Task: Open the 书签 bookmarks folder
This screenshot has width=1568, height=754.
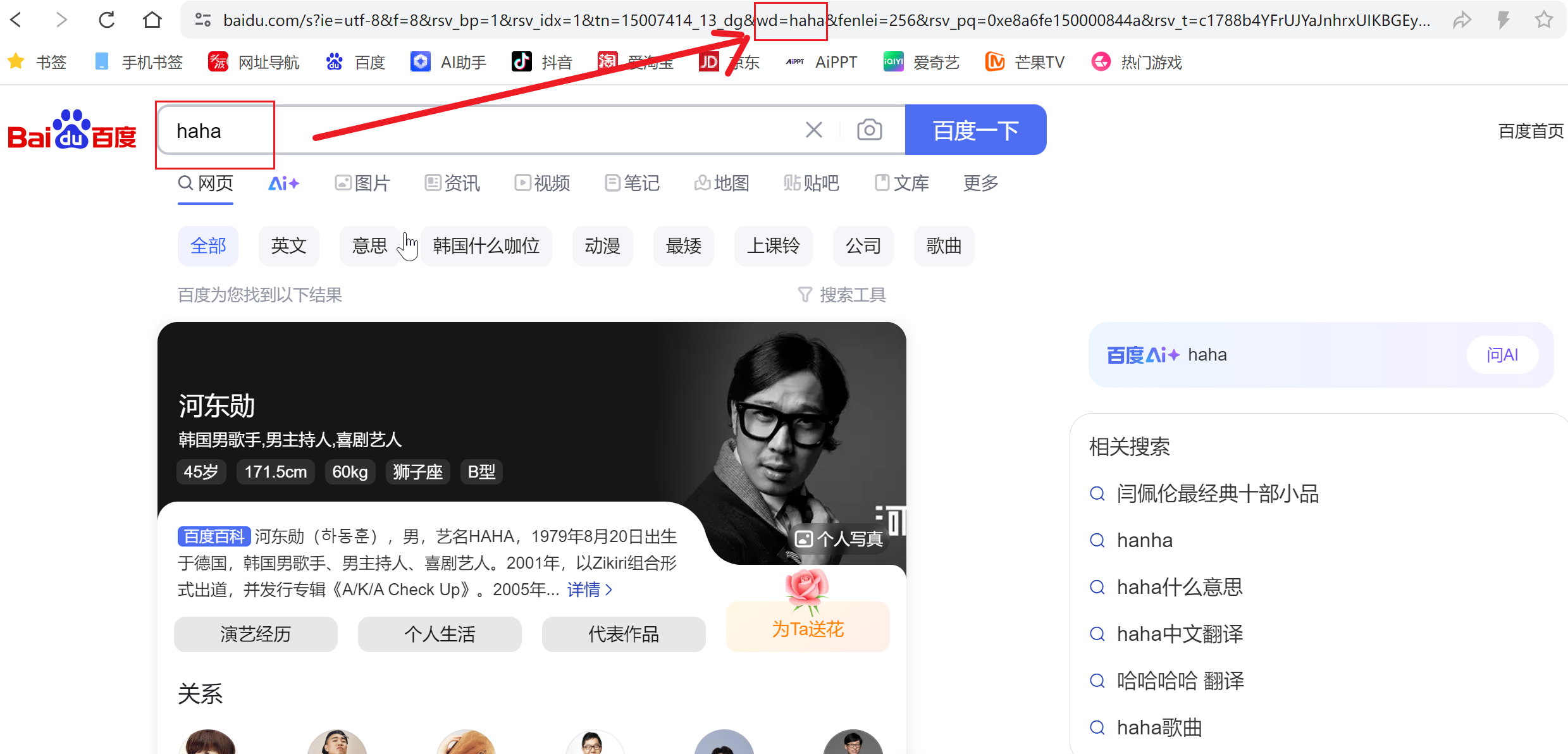Action: pyautogui.click(x=37, y=62)
